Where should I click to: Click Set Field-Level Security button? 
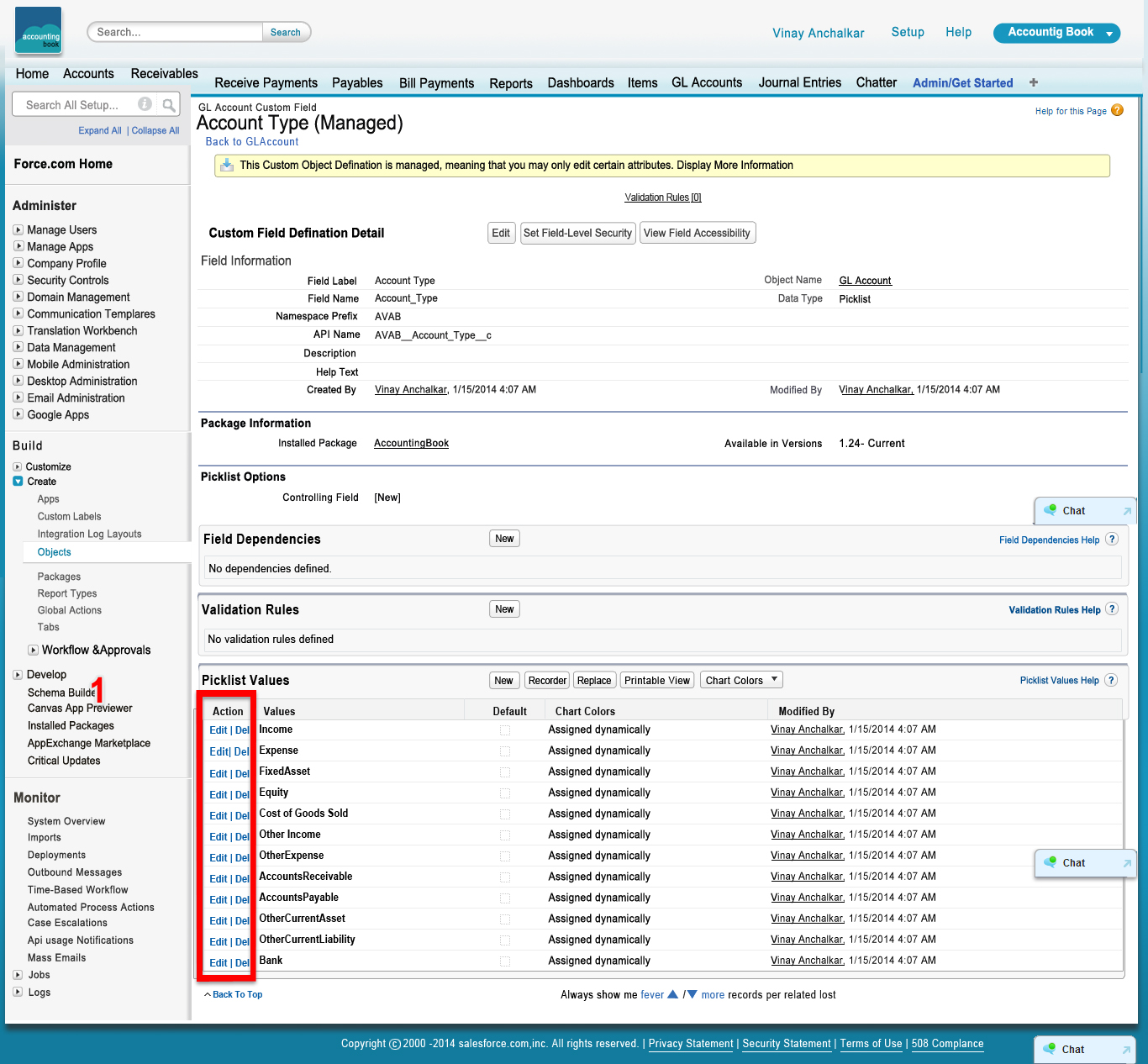tap(577, 233)
